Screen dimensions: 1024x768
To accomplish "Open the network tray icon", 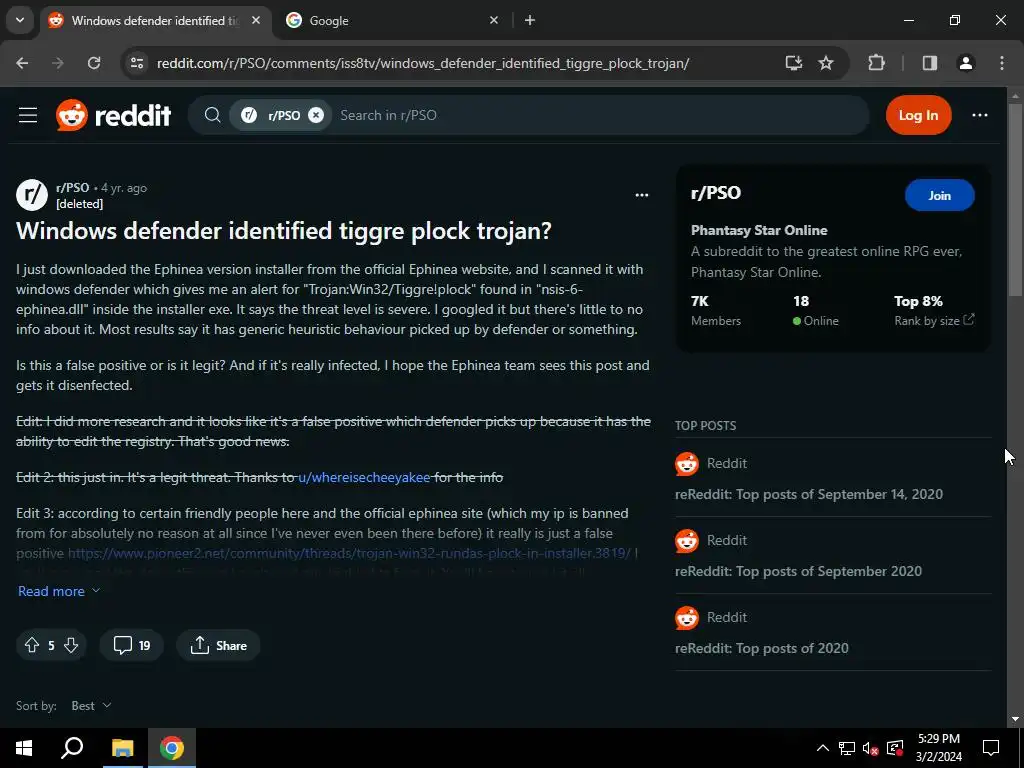I will (x=847, y=748).
